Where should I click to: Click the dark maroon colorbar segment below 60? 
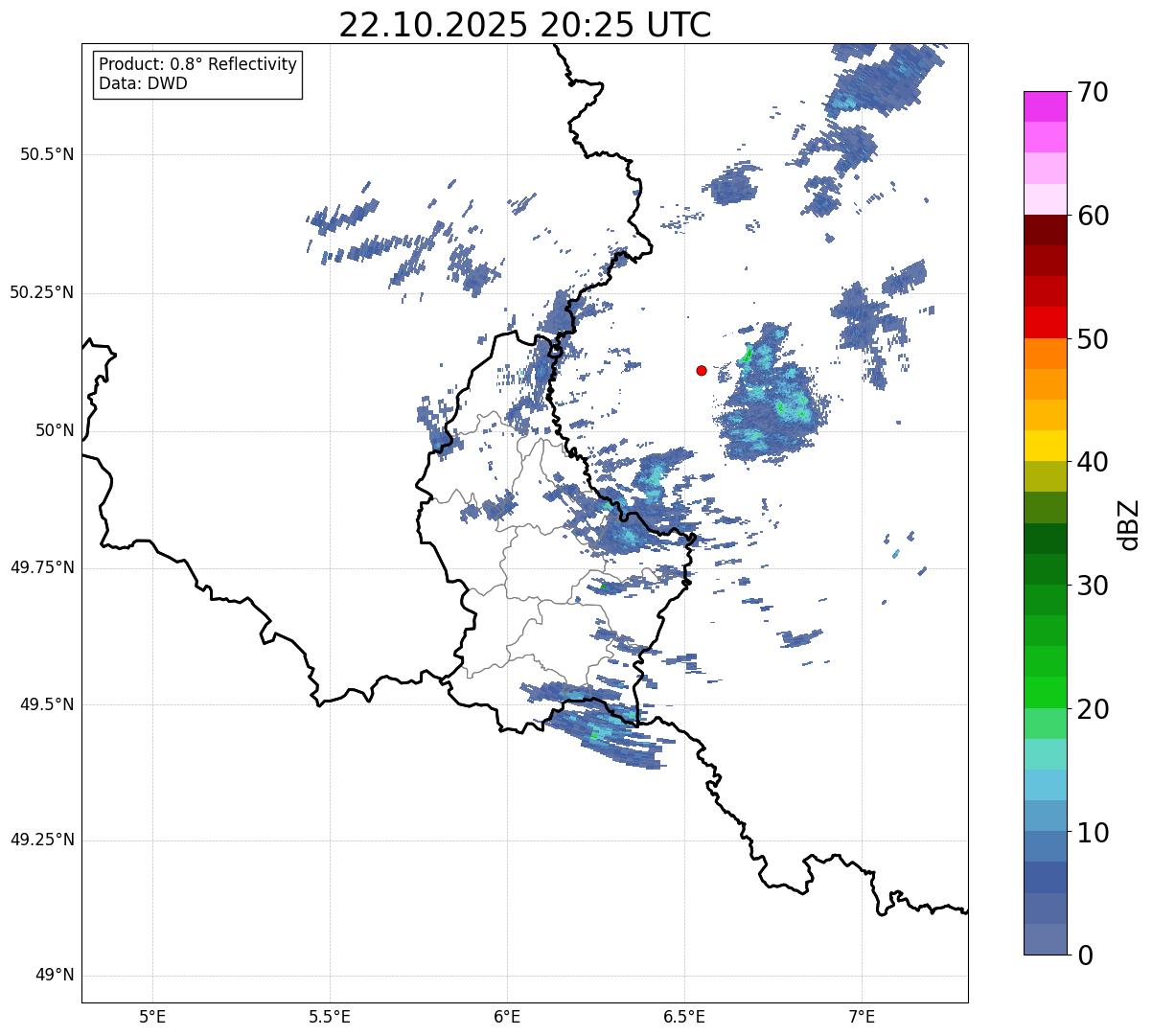point(1046,230)
